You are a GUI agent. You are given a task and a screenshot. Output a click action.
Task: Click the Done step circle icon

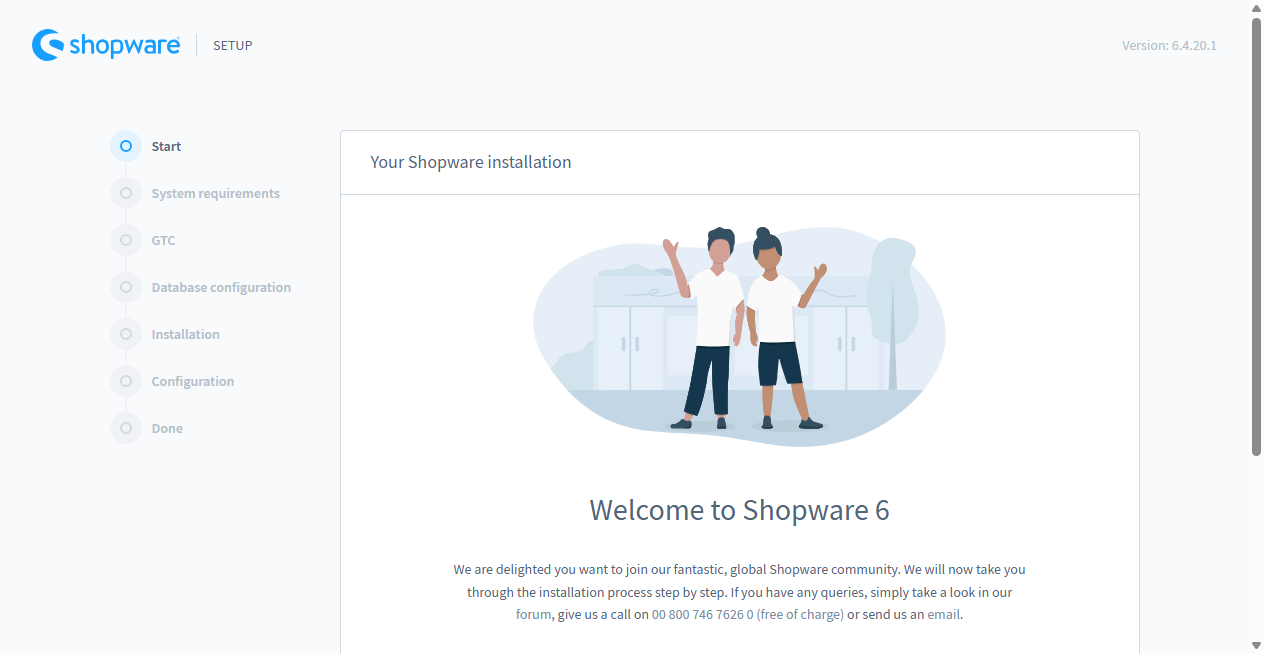point(126,428)
